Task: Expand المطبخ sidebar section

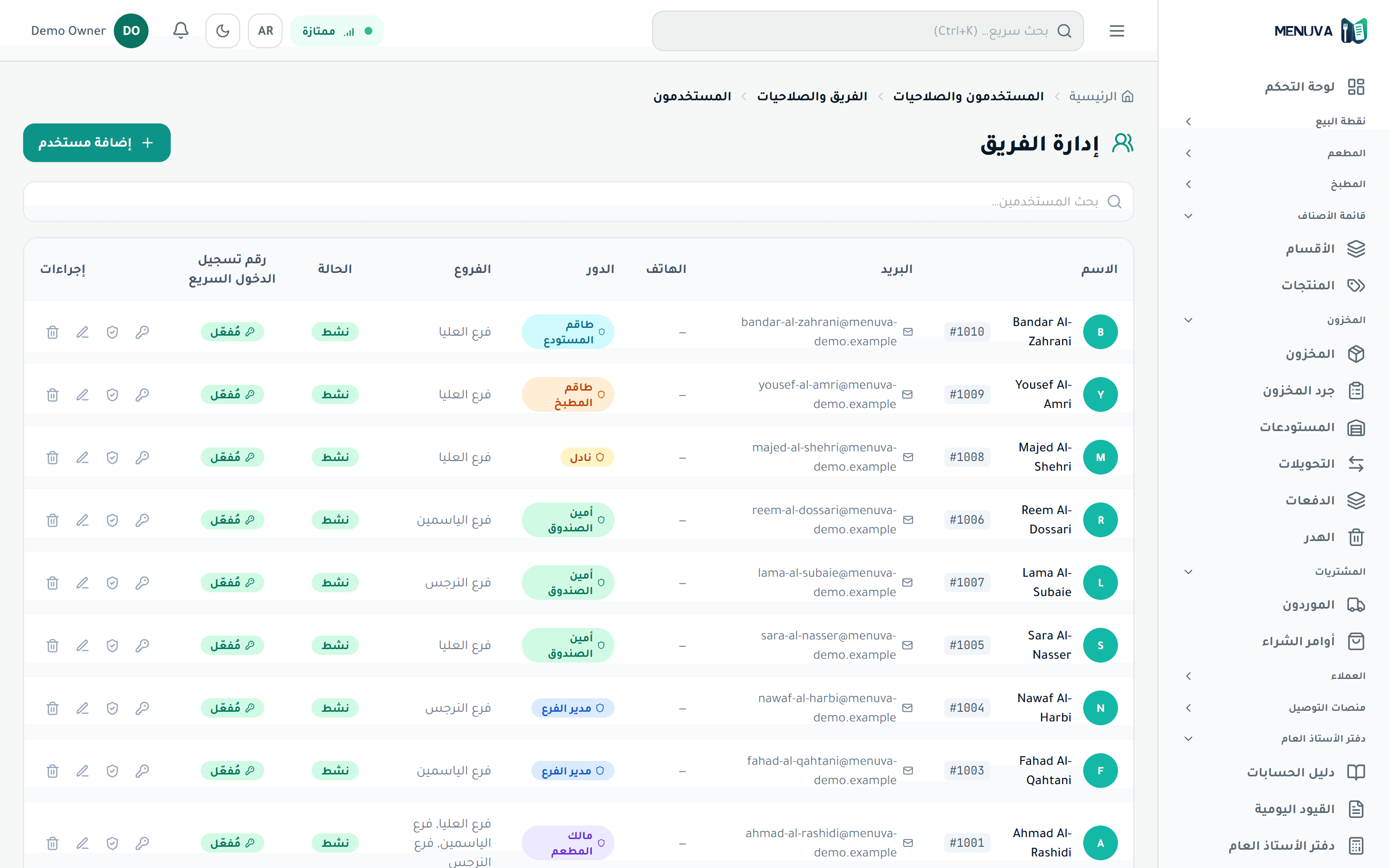Action: 1274,184
